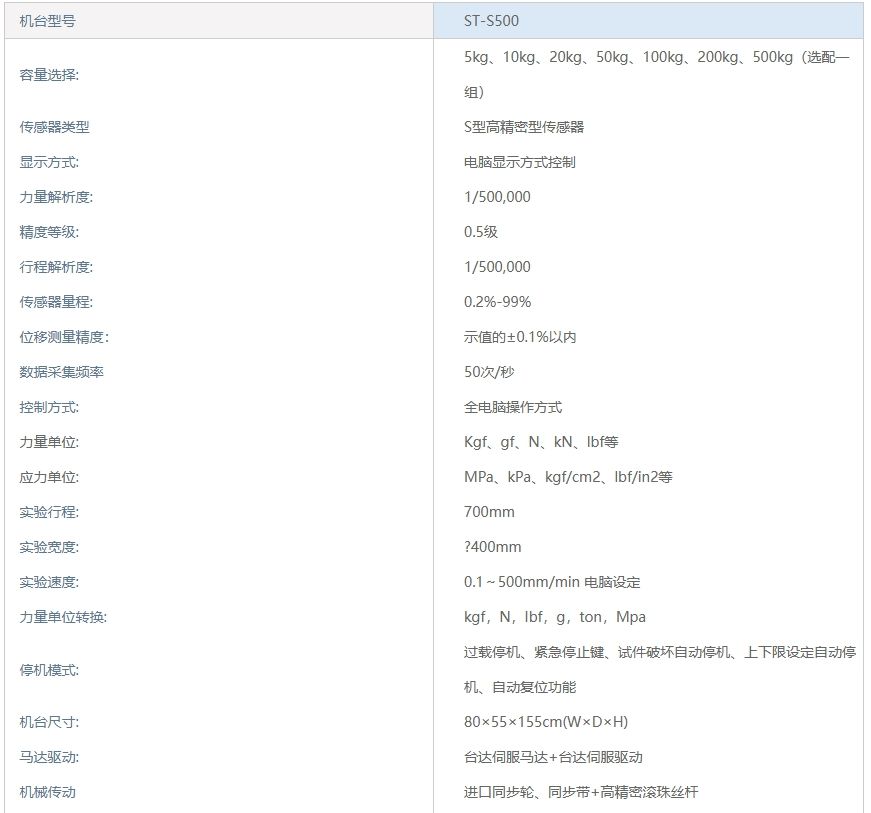Click the 0.1～500mm/min speed value
The height and width of the screenshot is (813, 871).
551,582
